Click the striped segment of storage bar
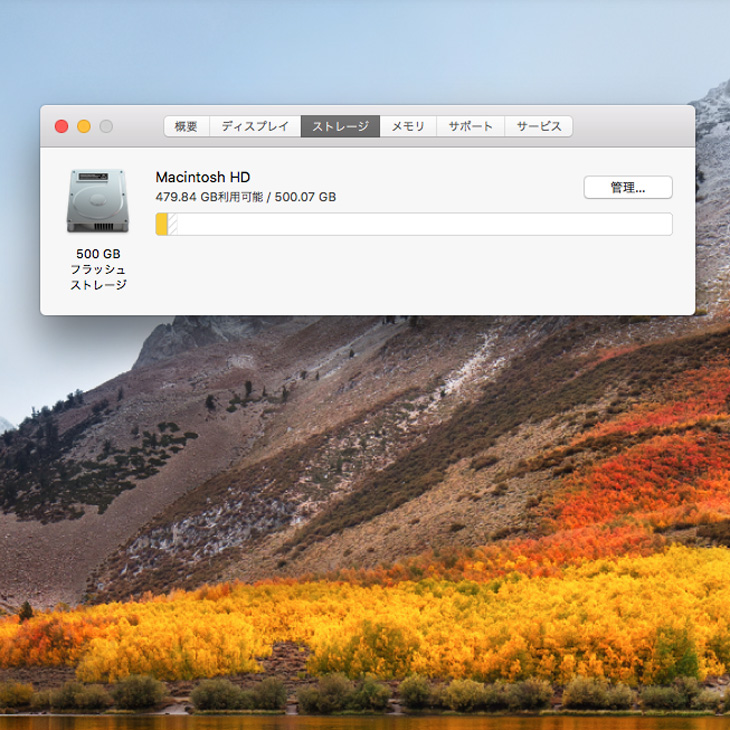 (173, 224)
